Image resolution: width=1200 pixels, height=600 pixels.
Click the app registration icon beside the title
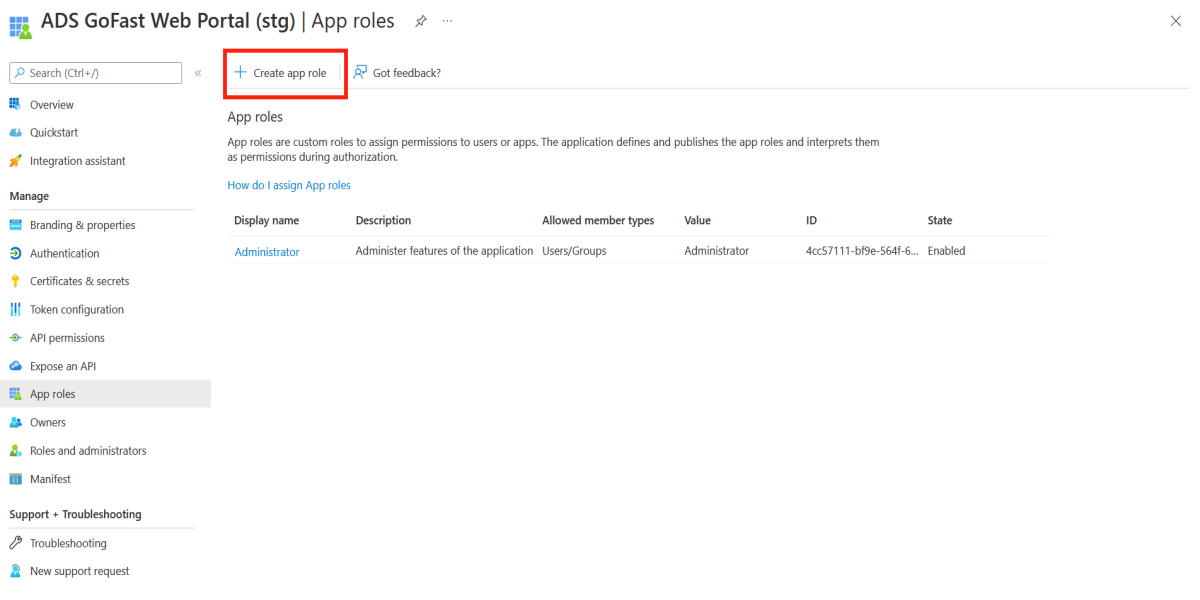point(20,25)
